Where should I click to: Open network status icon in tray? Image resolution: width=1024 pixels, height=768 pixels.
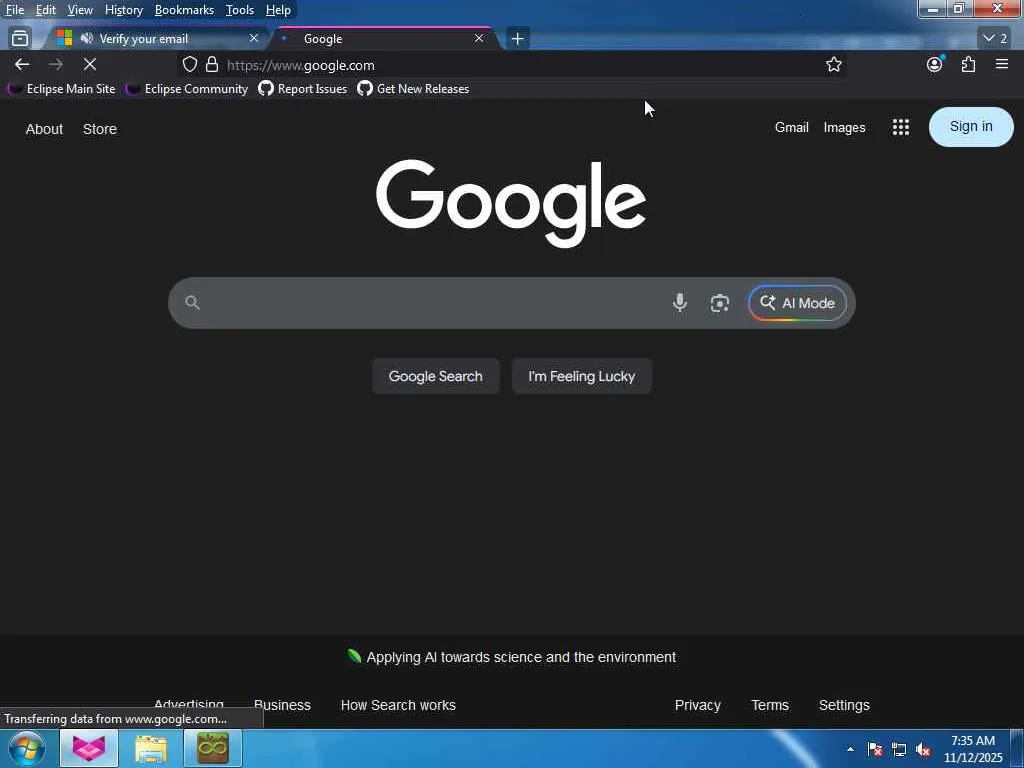click(x=899, y=749)
